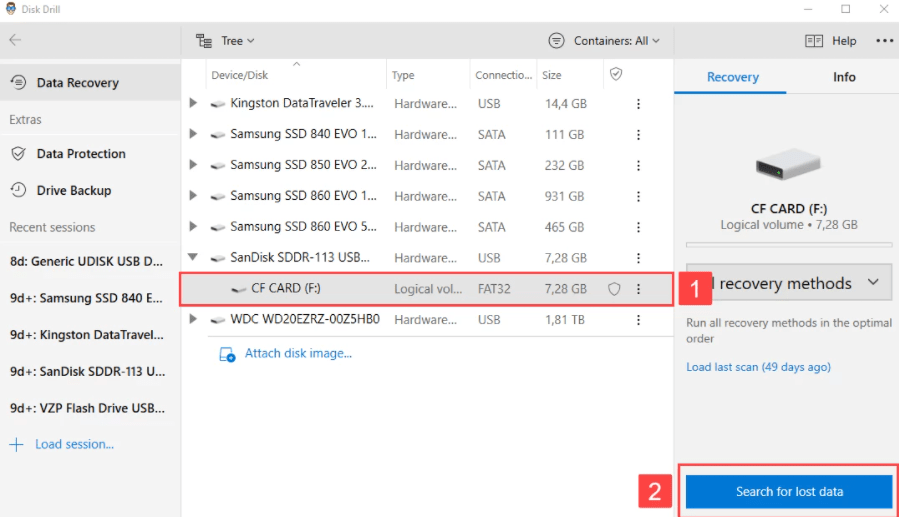Minimize the Disk Drill window
The image size is (899, 517).
click(808, 9)
